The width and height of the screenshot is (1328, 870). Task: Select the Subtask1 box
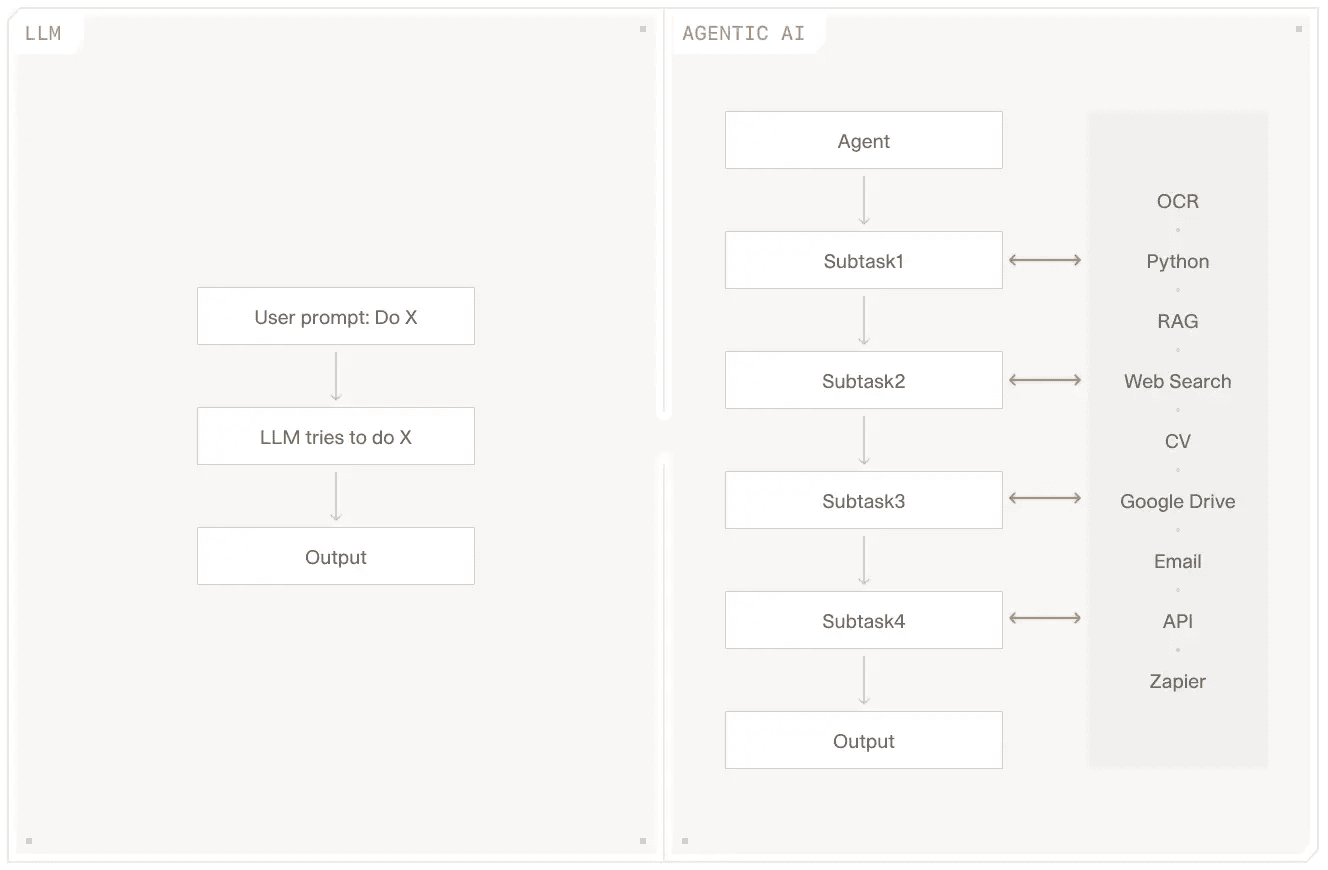click(x=864, y=261)
